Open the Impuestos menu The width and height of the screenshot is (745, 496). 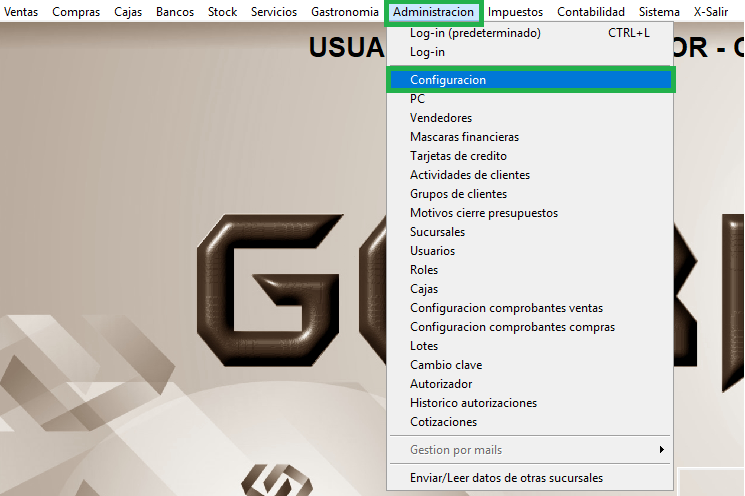pos(515,11)
